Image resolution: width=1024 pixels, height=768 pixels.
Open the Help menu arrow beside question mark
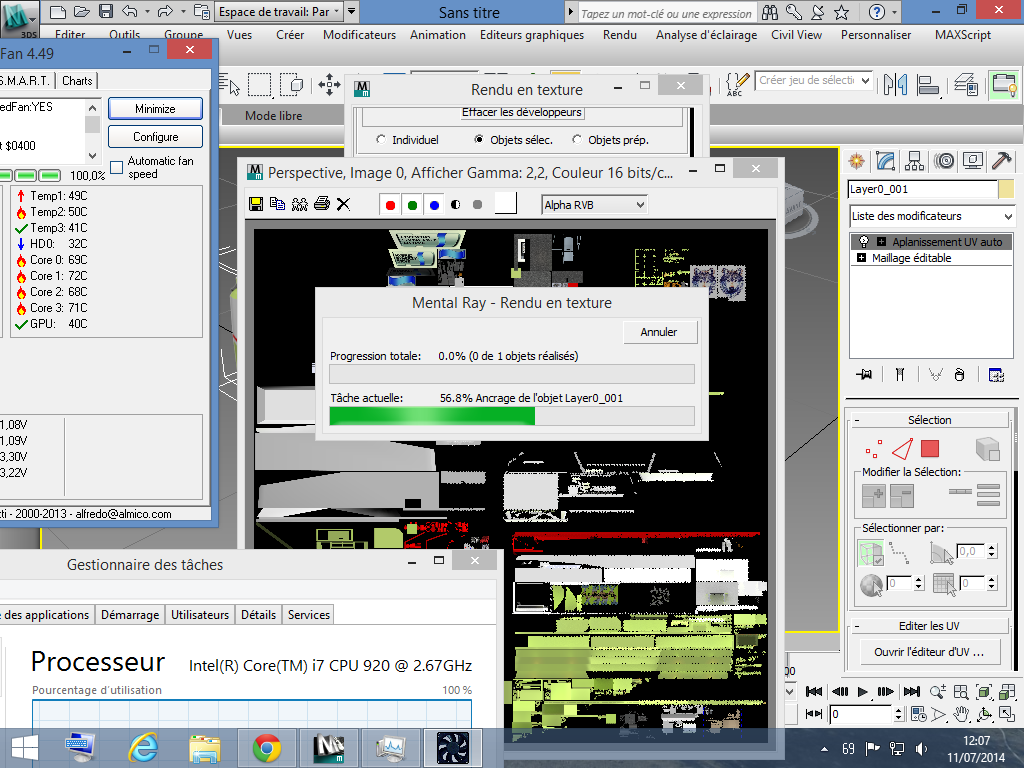click(894, 12)
